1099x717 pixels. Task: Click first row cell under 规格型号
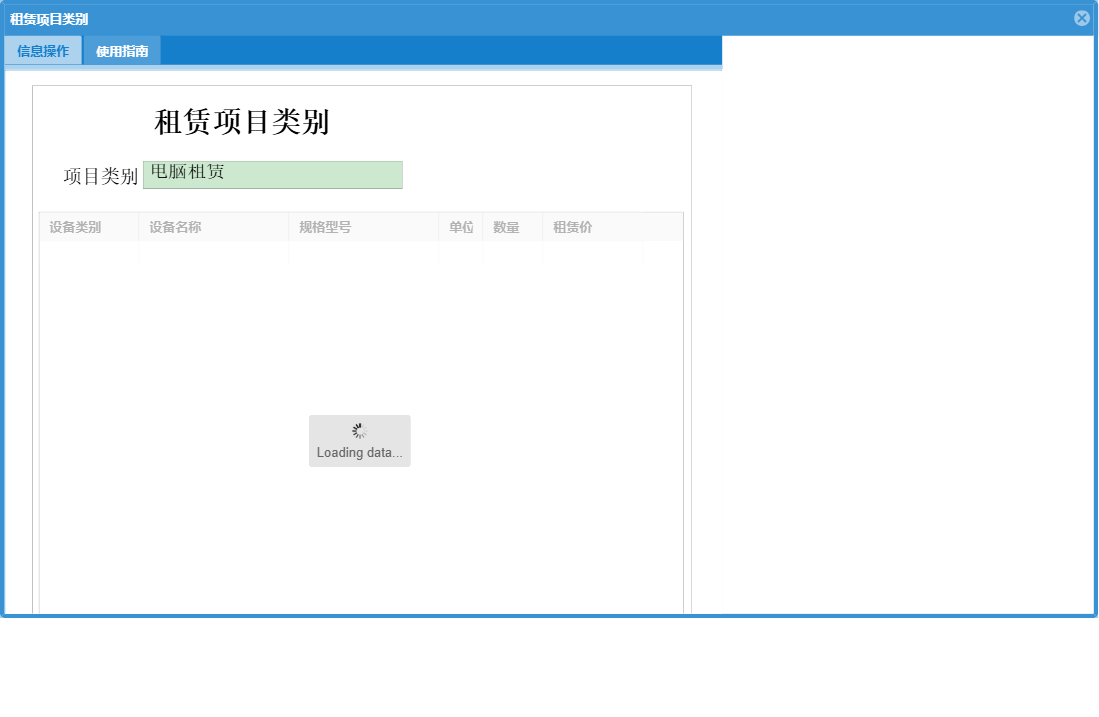point(363,254)
